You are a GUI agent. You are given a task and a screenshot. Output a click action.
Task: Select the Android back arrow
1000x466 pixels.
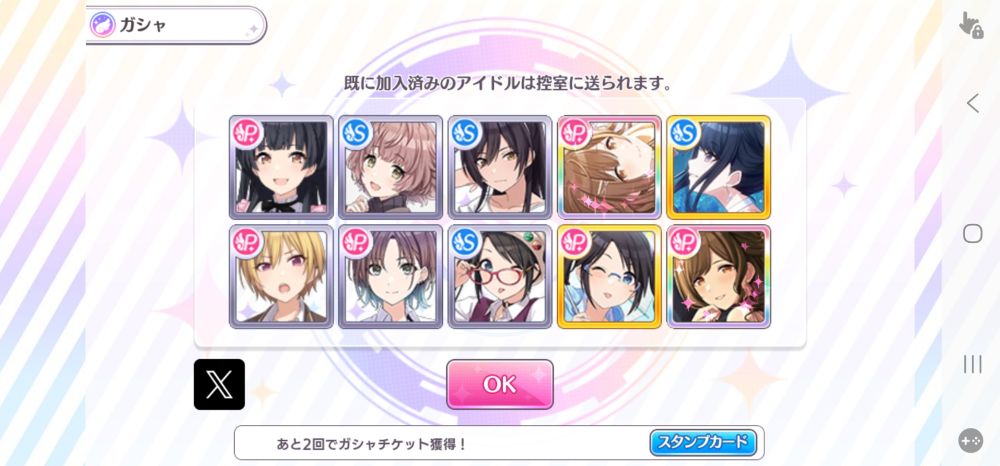click(973, 103)
